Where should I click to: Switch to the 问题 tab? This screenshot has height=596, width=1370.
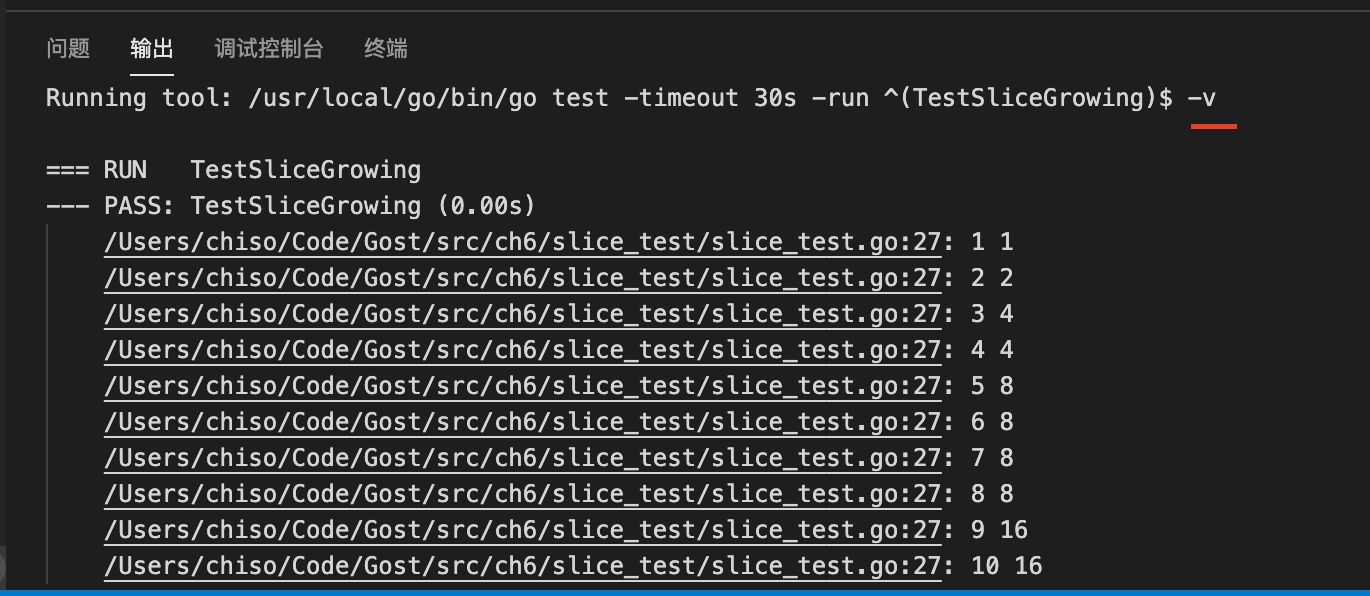68,48
